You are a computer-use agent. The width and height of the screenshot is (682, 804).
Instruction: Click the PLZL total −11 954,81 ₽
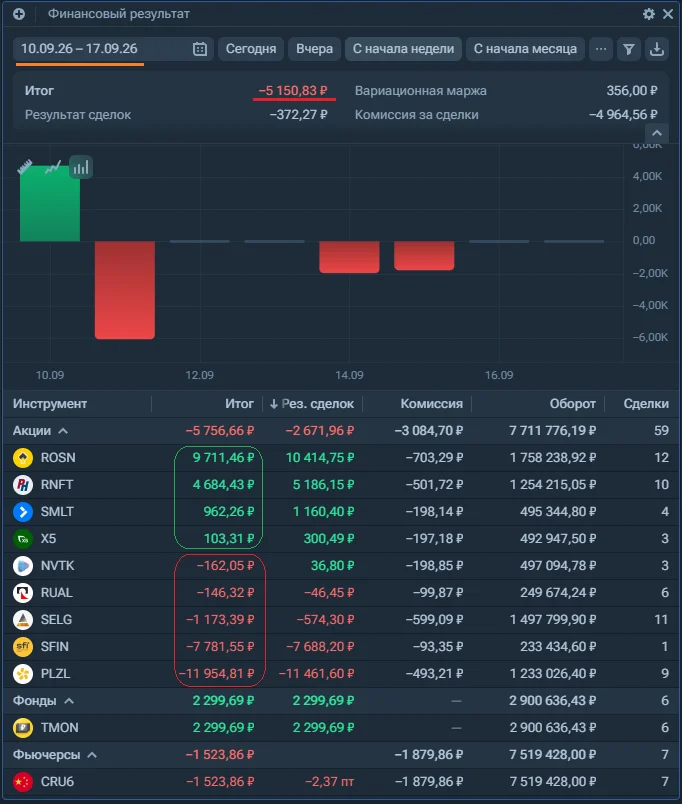[x=216, y=674]
